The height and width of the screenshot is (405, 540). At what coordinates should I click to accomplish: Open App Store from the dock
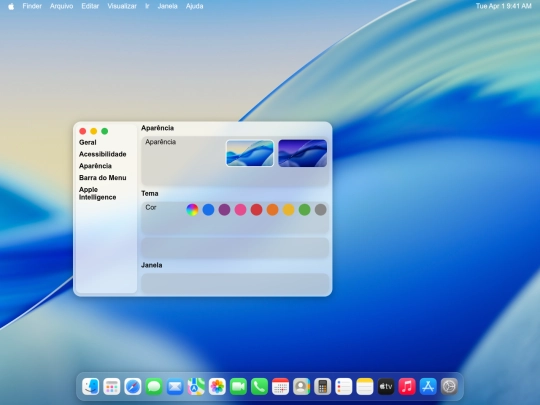(428, 386)
